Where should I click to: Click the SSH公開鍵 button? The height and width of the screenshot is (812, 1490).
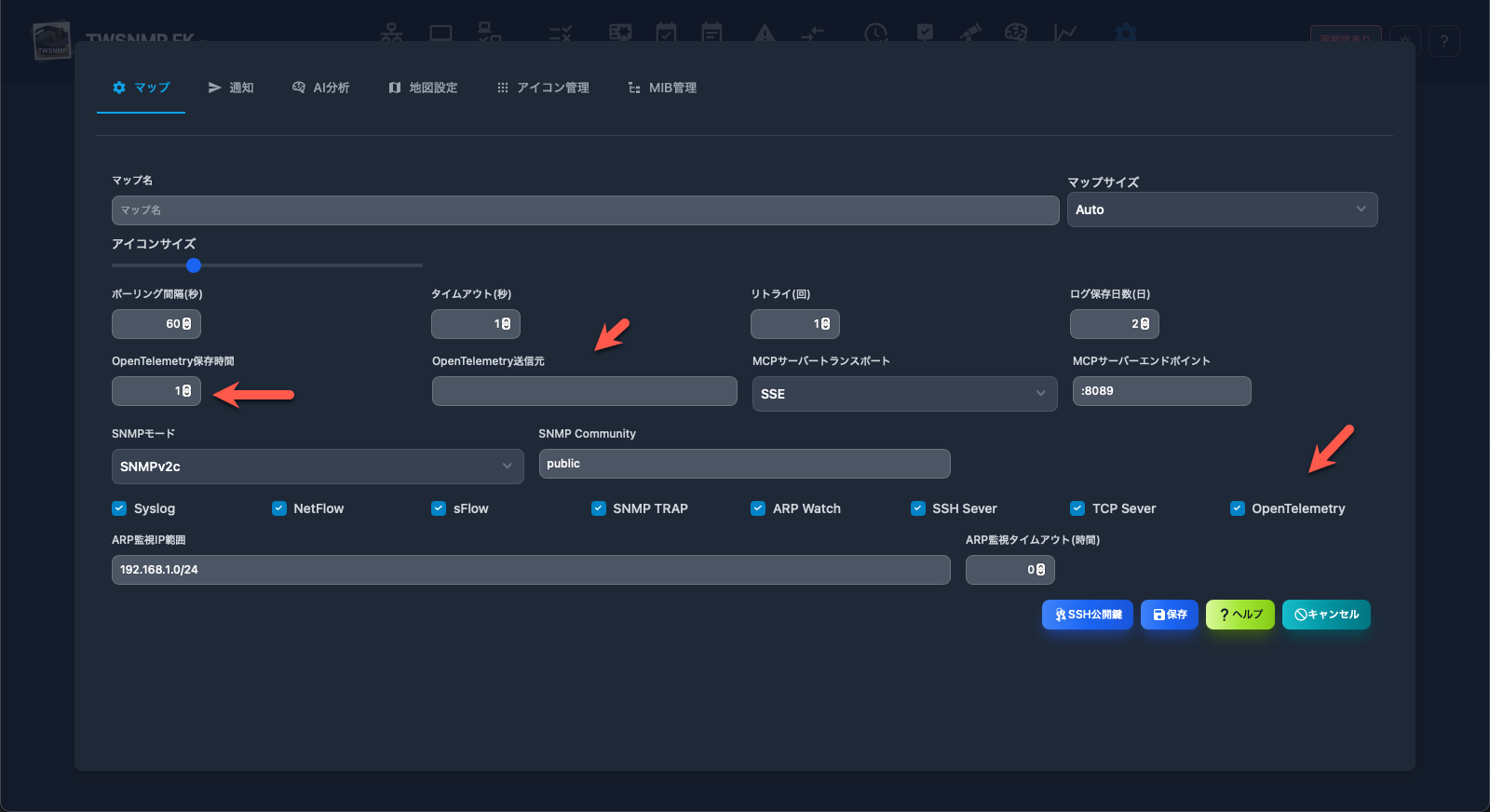[1088, 615]
